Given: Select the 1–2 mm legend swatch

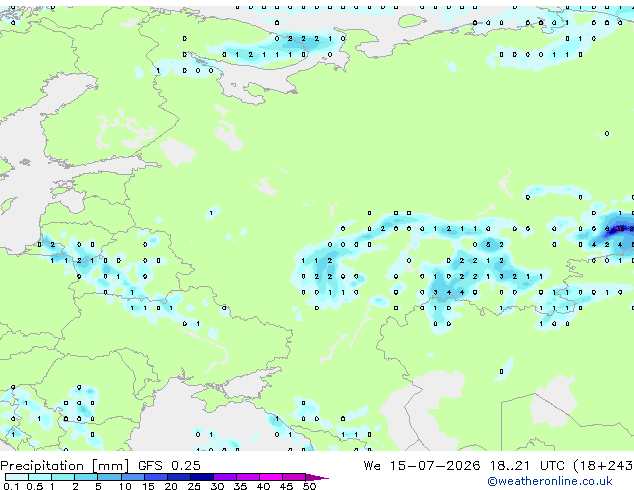Looking at the screenshot, I should 63,477.
